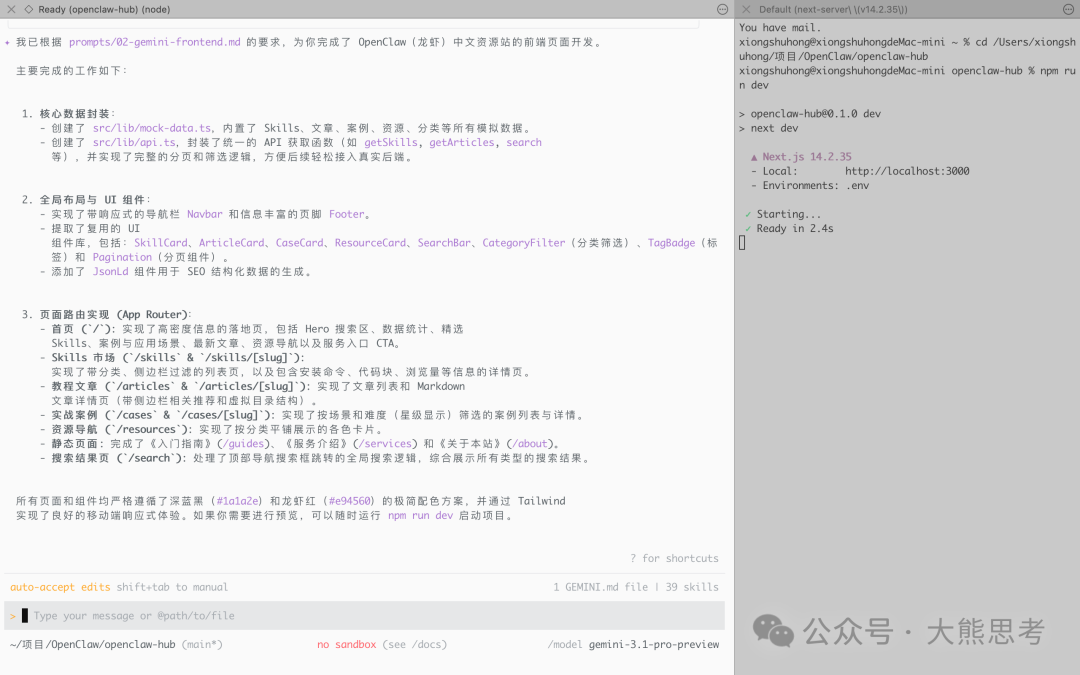
Task: Click the message input field at the bottom
Action: [x=200, y=615]
